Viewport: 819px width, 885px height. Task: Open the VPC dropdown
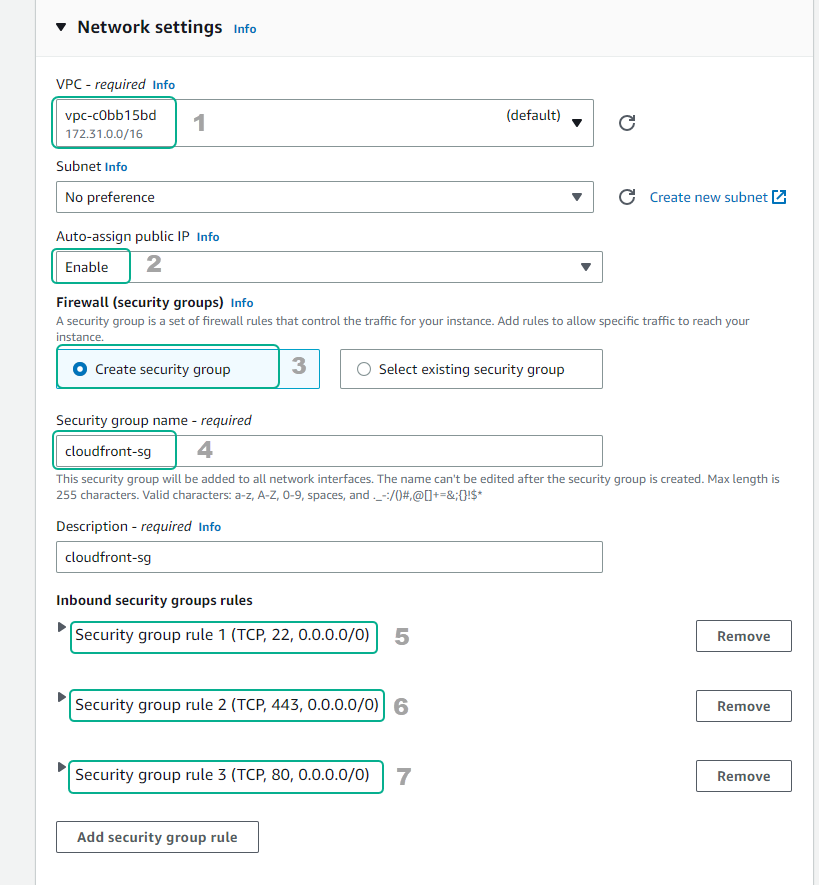click(577, 122)
